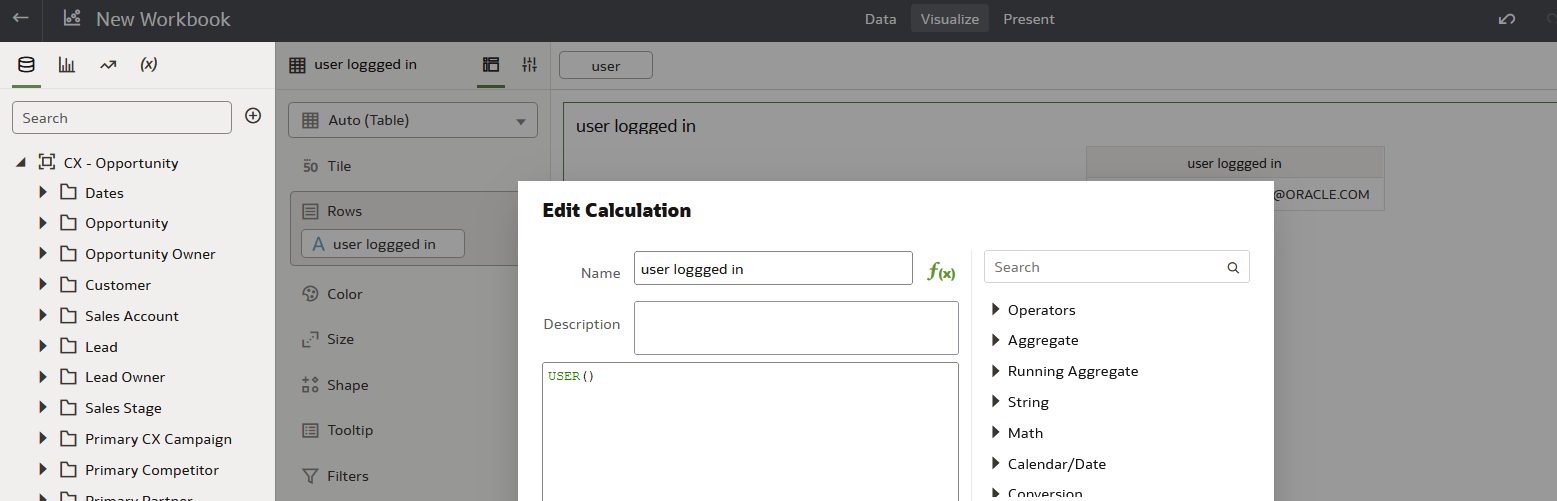This screenshot has height=501, width=1557.
Task: Open the Analytics trend-line icon
Action: point(108,65)
